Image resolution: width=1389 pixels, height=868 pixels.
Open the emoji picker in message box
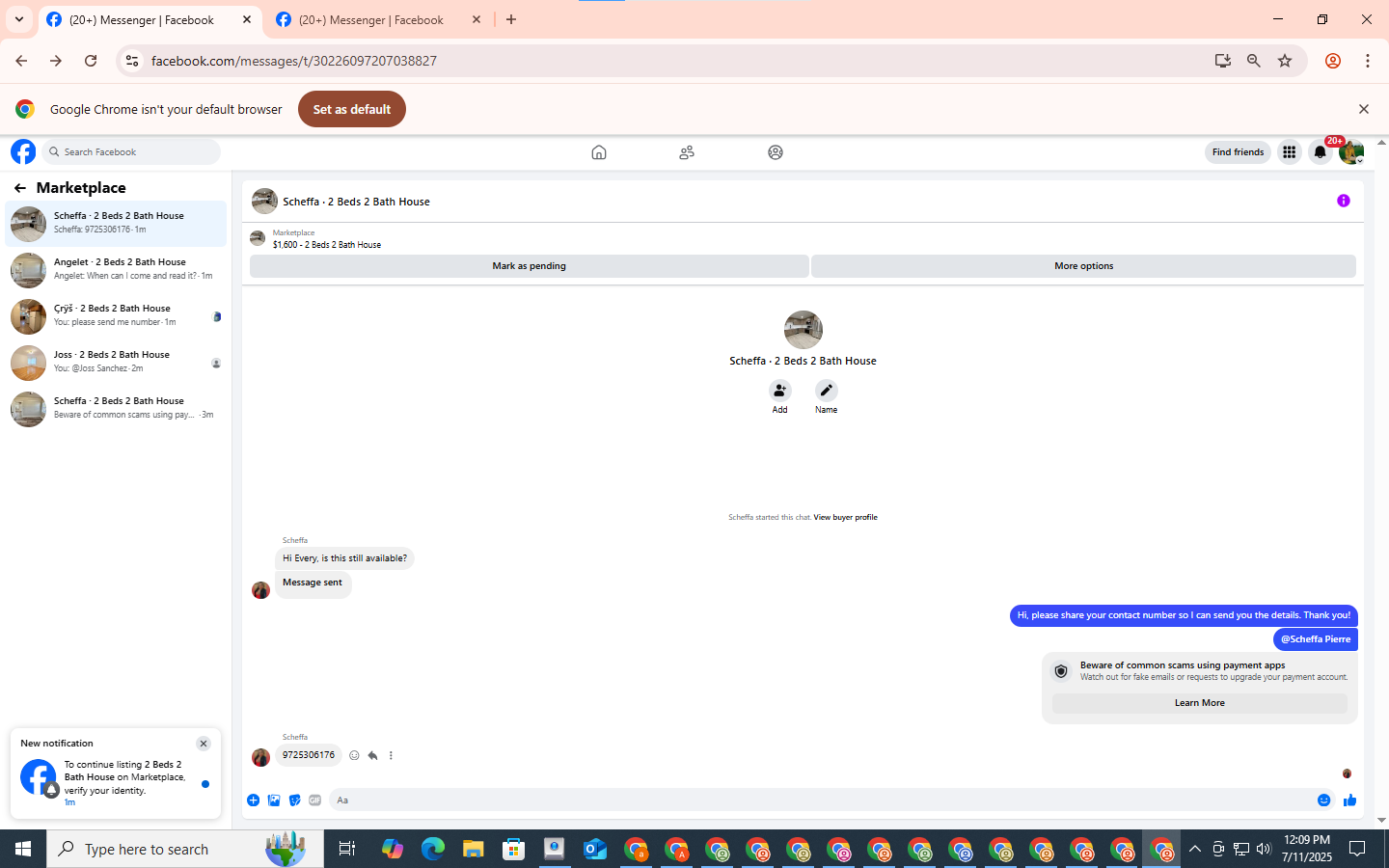coord(1323,800)
